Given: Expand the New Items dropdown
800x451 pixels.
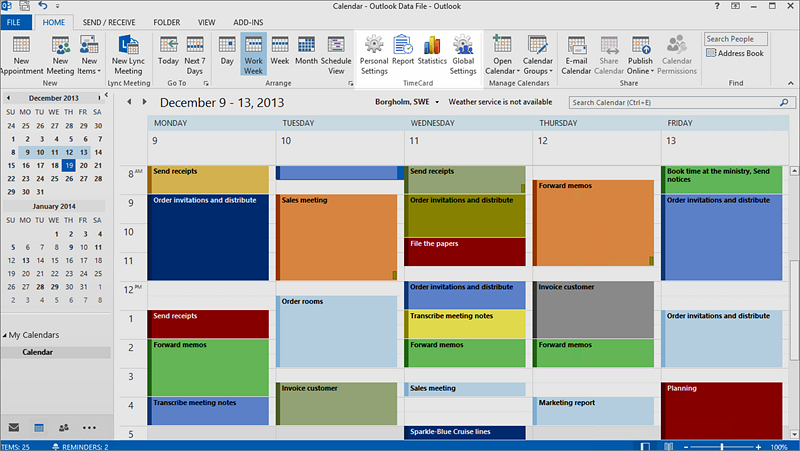Looking at the screenshot, I should [90, 54].
